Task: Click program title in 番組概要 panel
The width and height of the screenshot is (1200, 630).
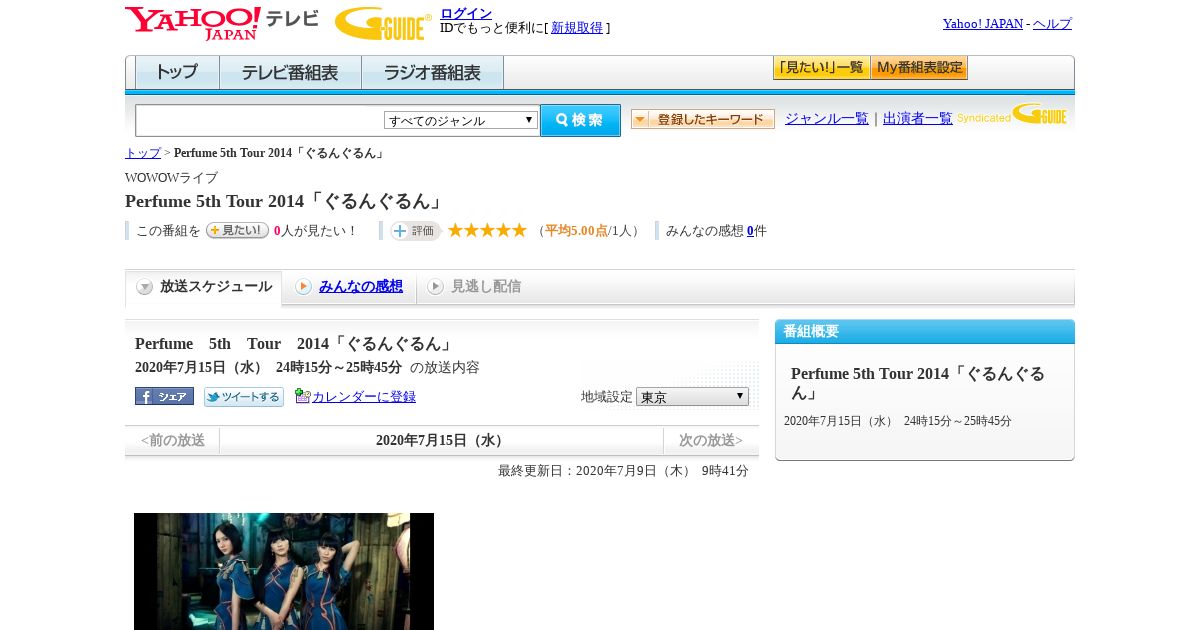Action: 918,383
